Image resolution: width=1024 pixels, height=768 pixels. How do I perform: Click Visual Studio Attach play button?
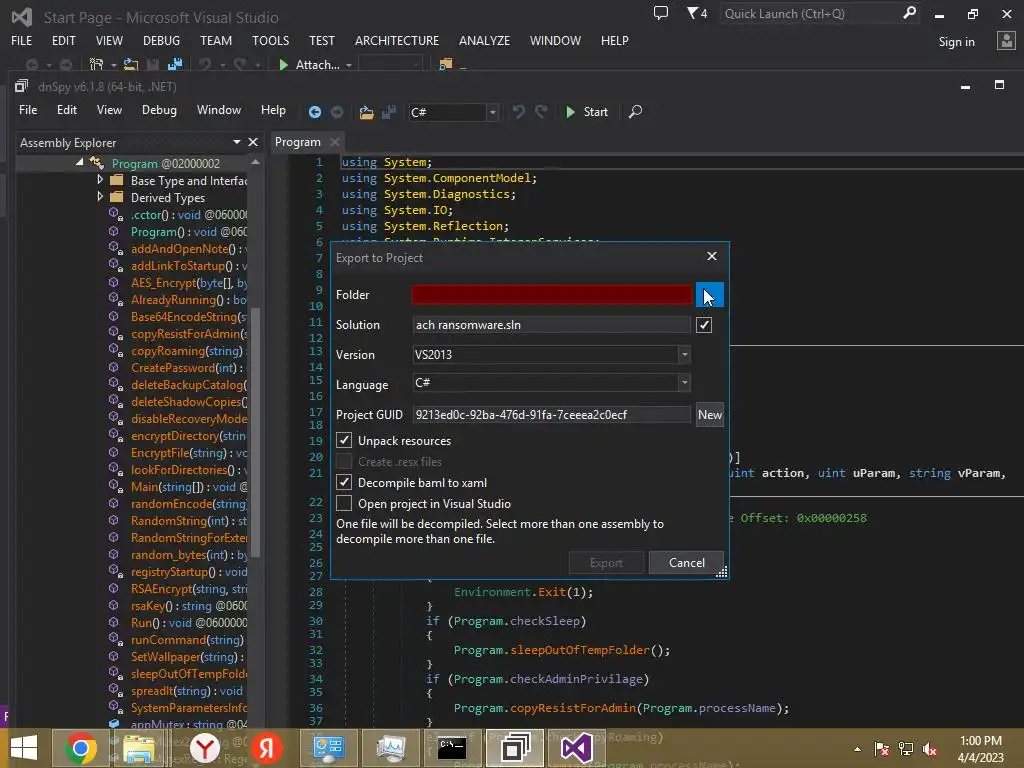point(283,65)
